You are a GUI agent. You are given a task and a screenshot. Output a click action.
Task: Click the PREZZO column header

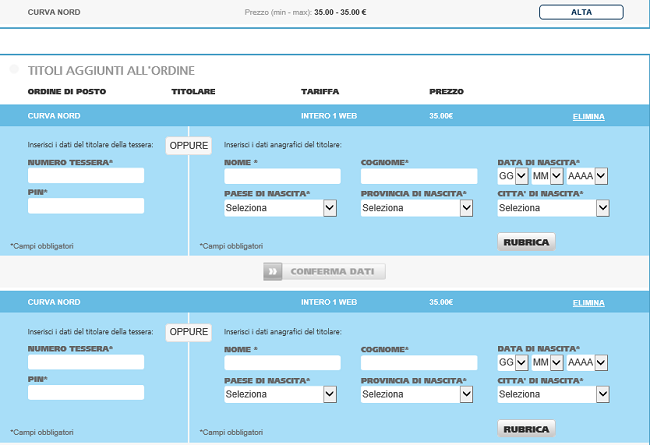click(446, 92)
